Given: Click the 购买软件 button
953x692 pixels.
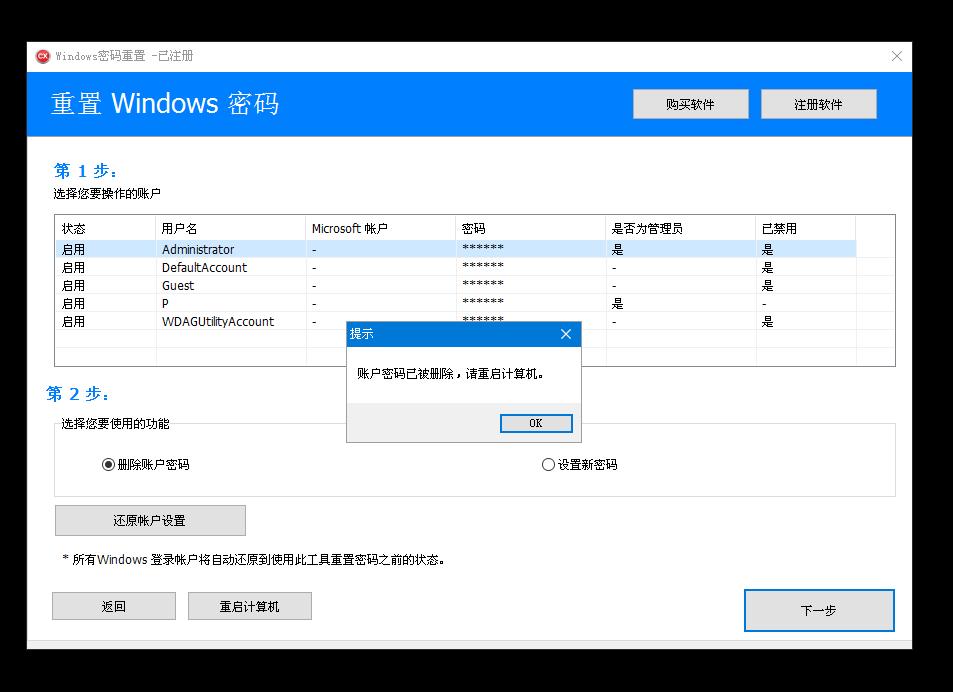Looking at the screenshot, I should click(690, 104).
